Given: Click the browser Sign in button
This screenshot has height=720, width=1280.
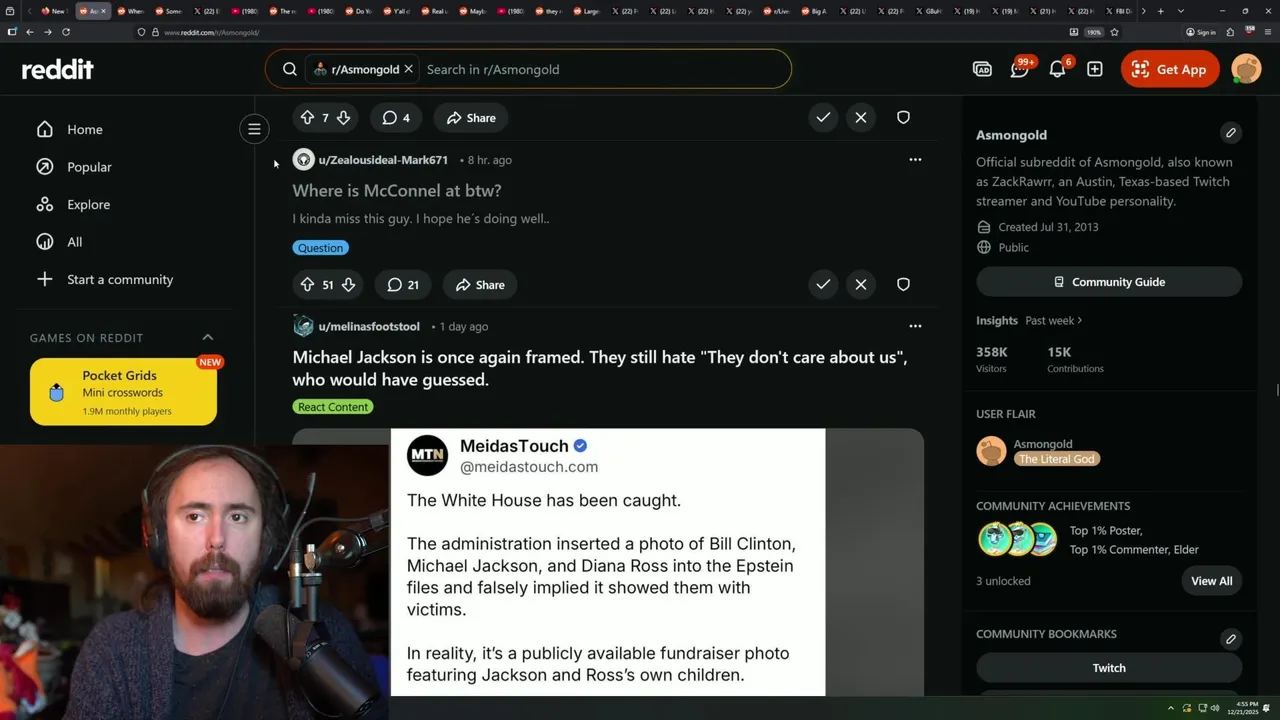Looking at the screenshot, I should tap(1201, 32).
